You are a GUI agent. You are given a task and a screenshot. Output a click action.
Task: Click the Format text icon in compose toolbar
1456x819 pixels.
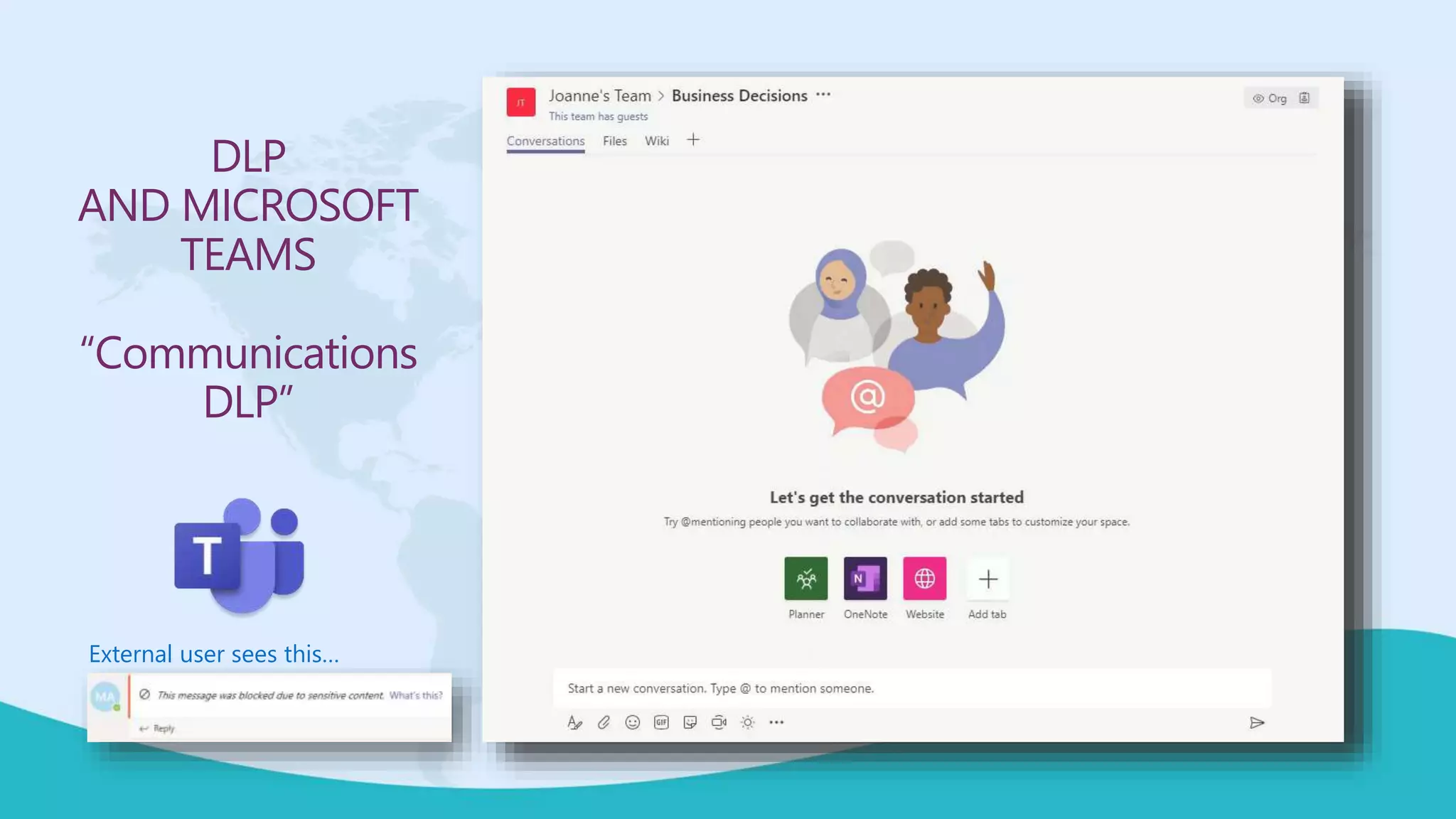[x=574, y=722]
